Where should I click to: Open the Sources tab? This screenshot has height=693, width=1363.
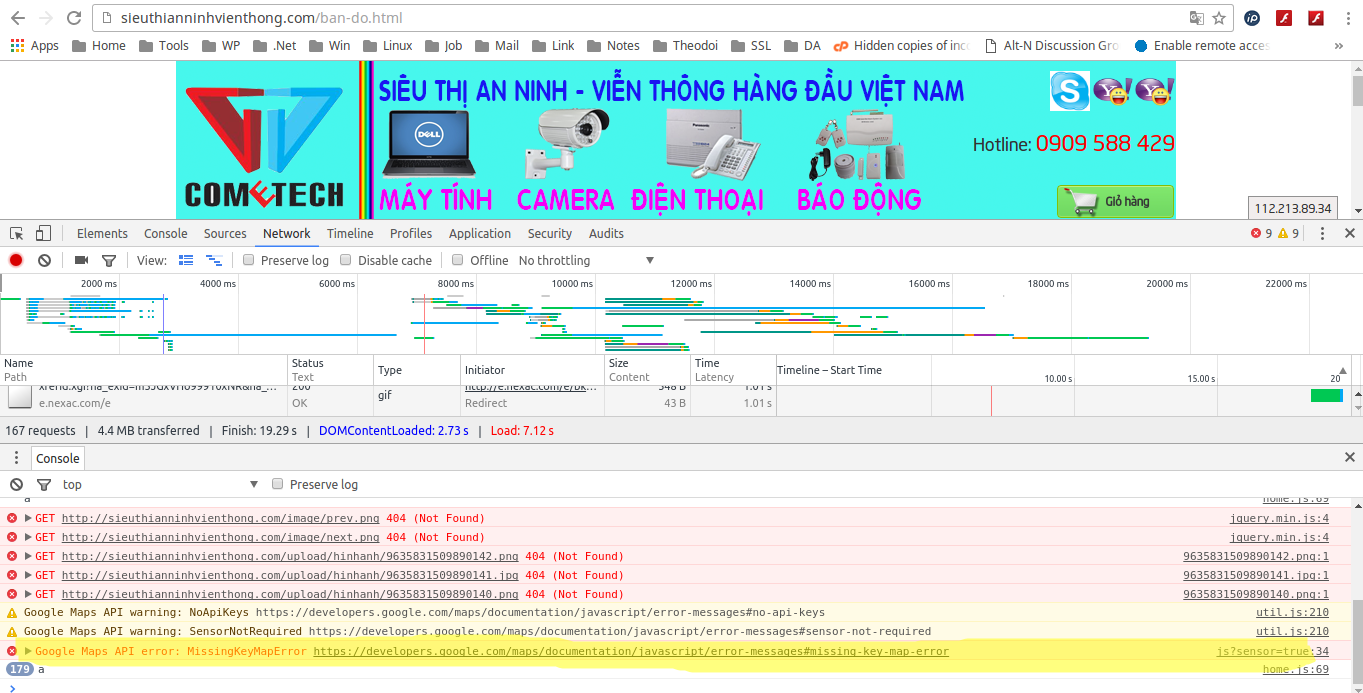(x=225, y=233)
